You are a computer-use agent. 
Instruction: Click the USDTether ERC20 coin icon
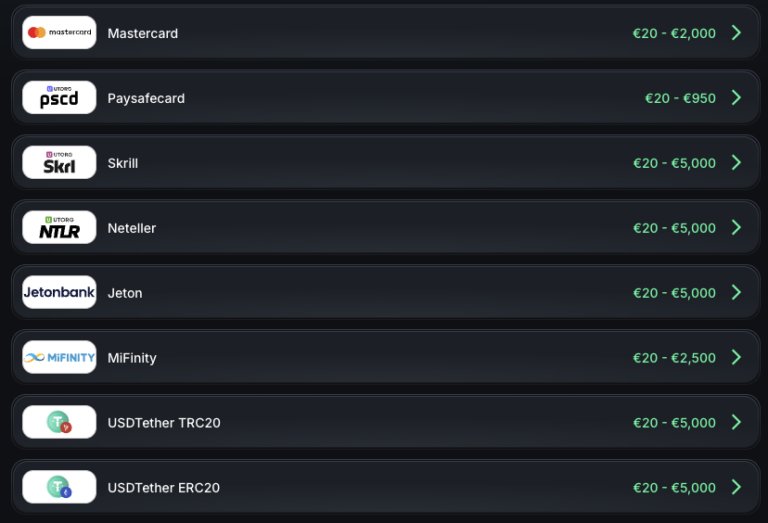[59, 487]
